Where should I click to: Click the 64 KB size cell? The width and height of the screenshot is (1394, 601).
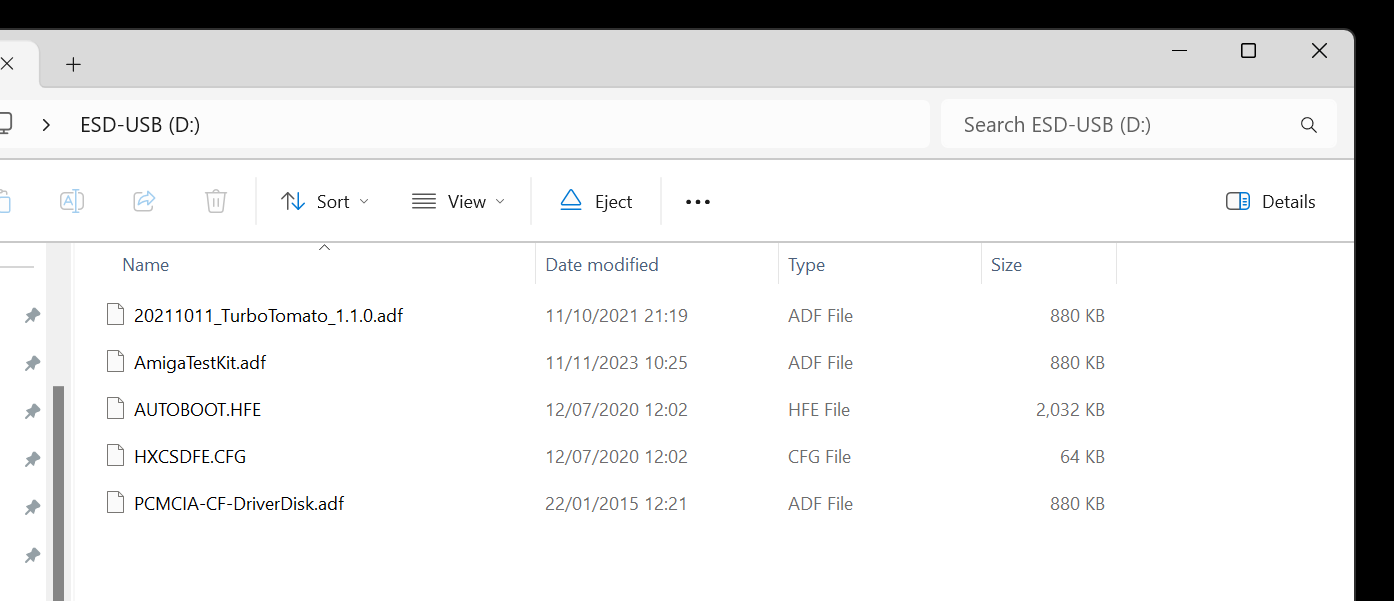[1082, 456]
